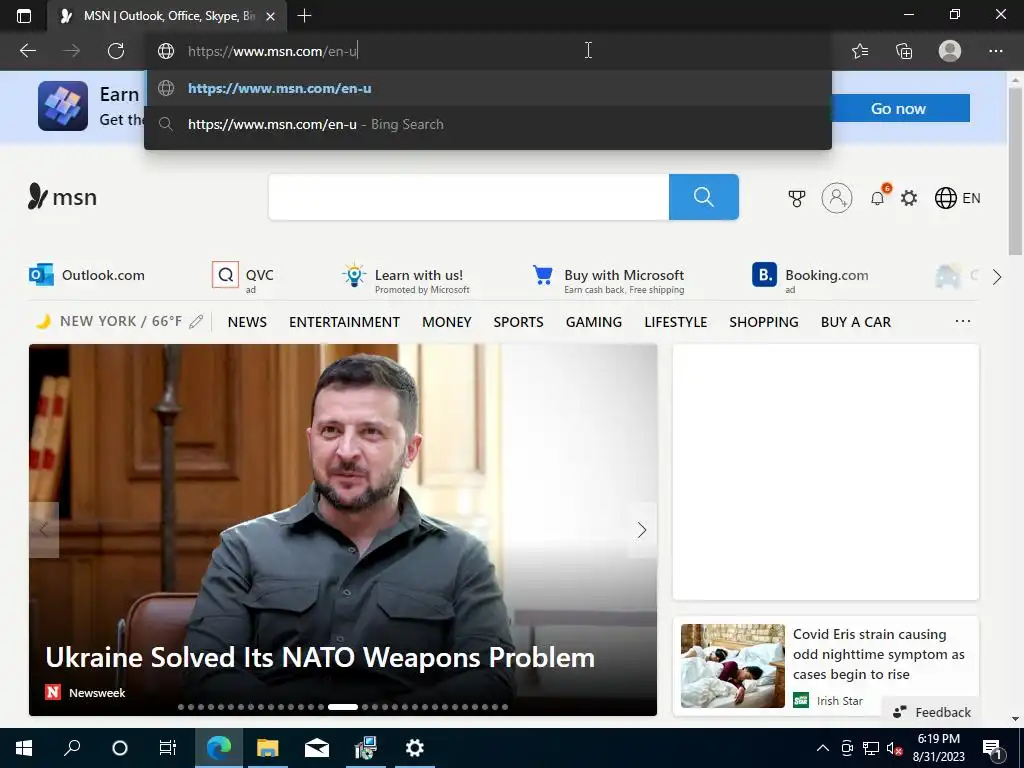Open the Edge Favorites star icon
The height and width of the screenshot is (768, 1024).
(860, 51)
